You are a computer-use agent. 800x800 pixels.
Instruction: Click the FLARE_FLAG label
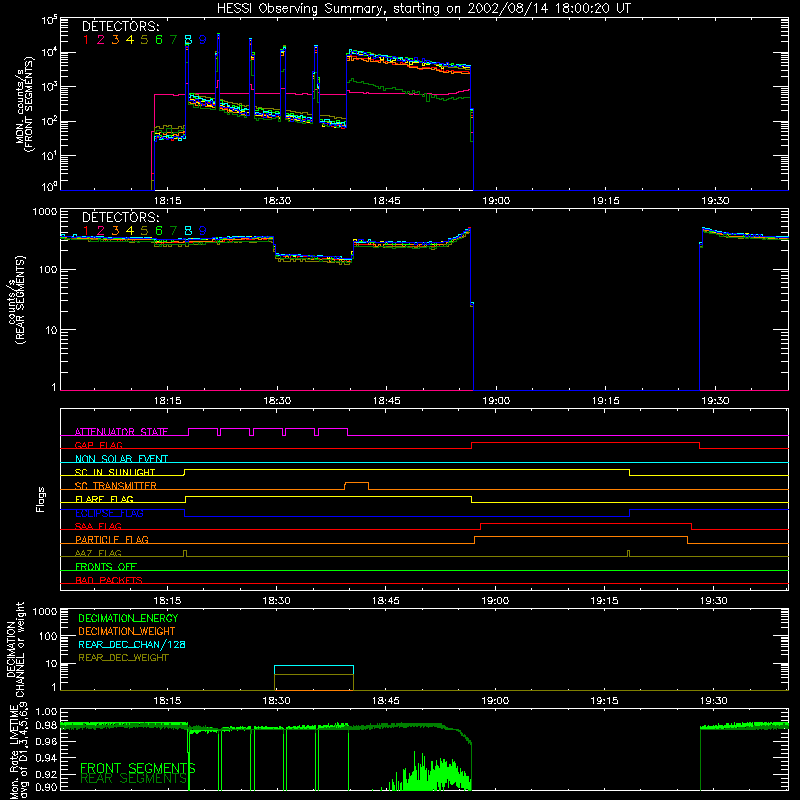(x=104, y=499)
